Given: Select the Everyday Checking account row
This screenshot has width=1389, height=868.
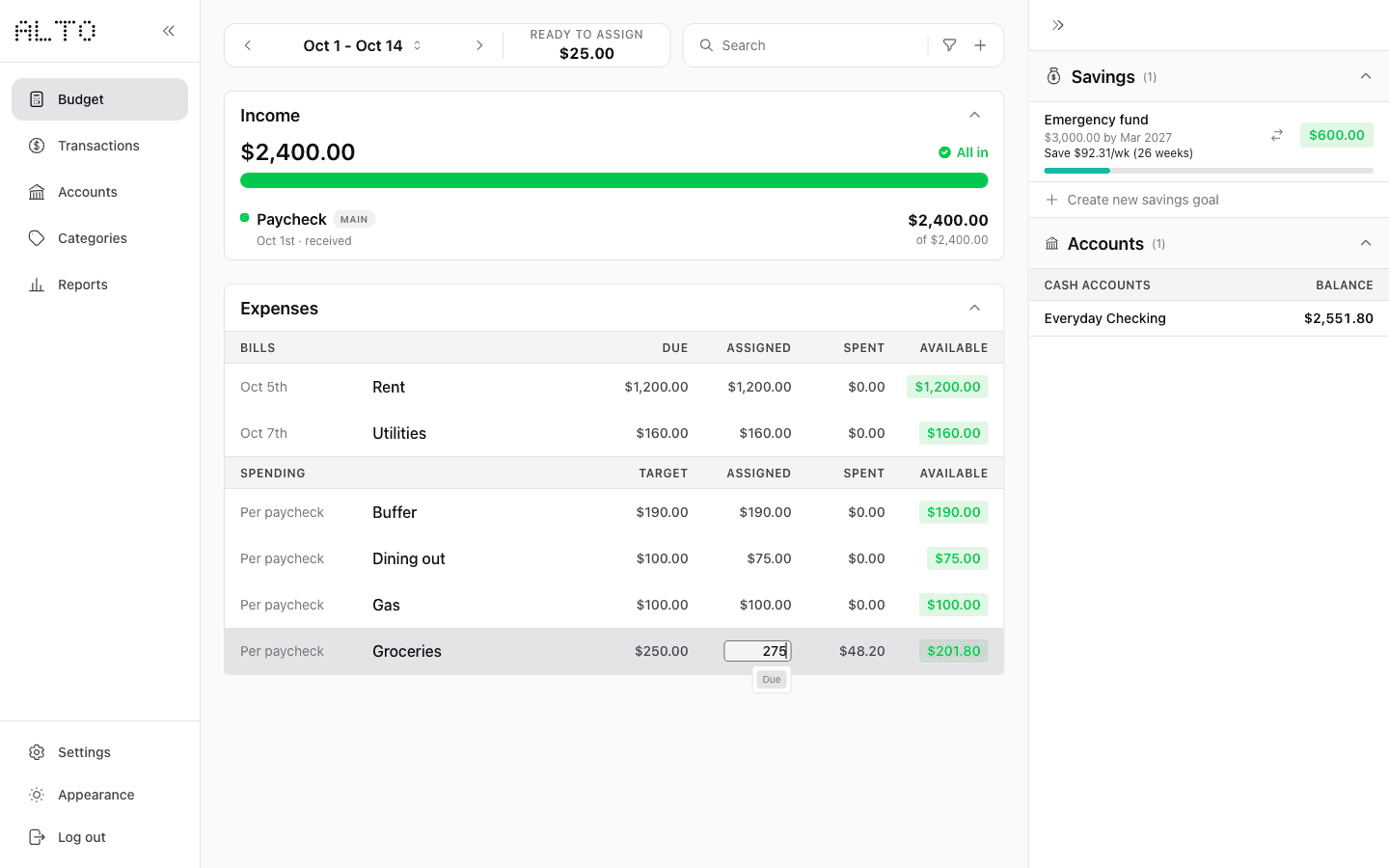Looking at the screenshot, I should point(1209,318).
